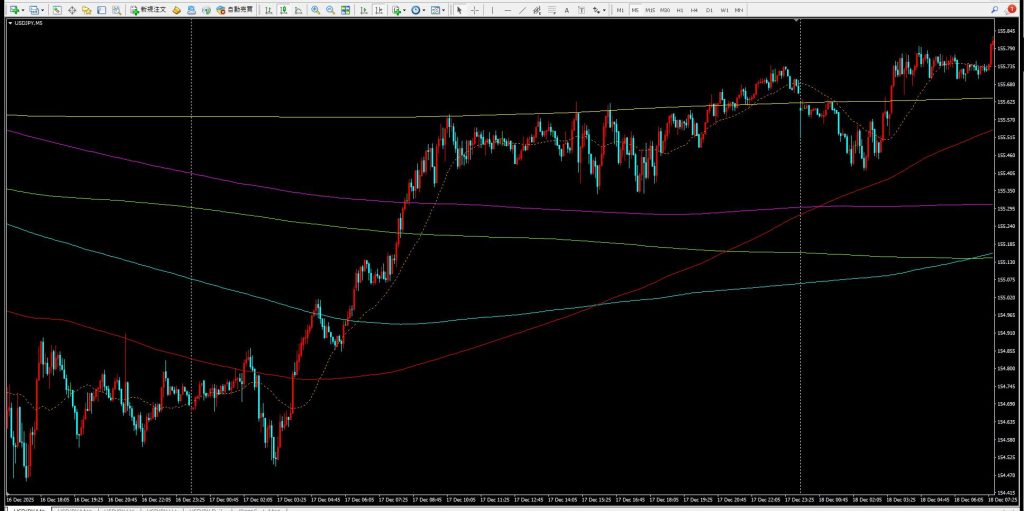Click the red notification badge icon
1024x511 pixels.
[x=1011, y=9]
